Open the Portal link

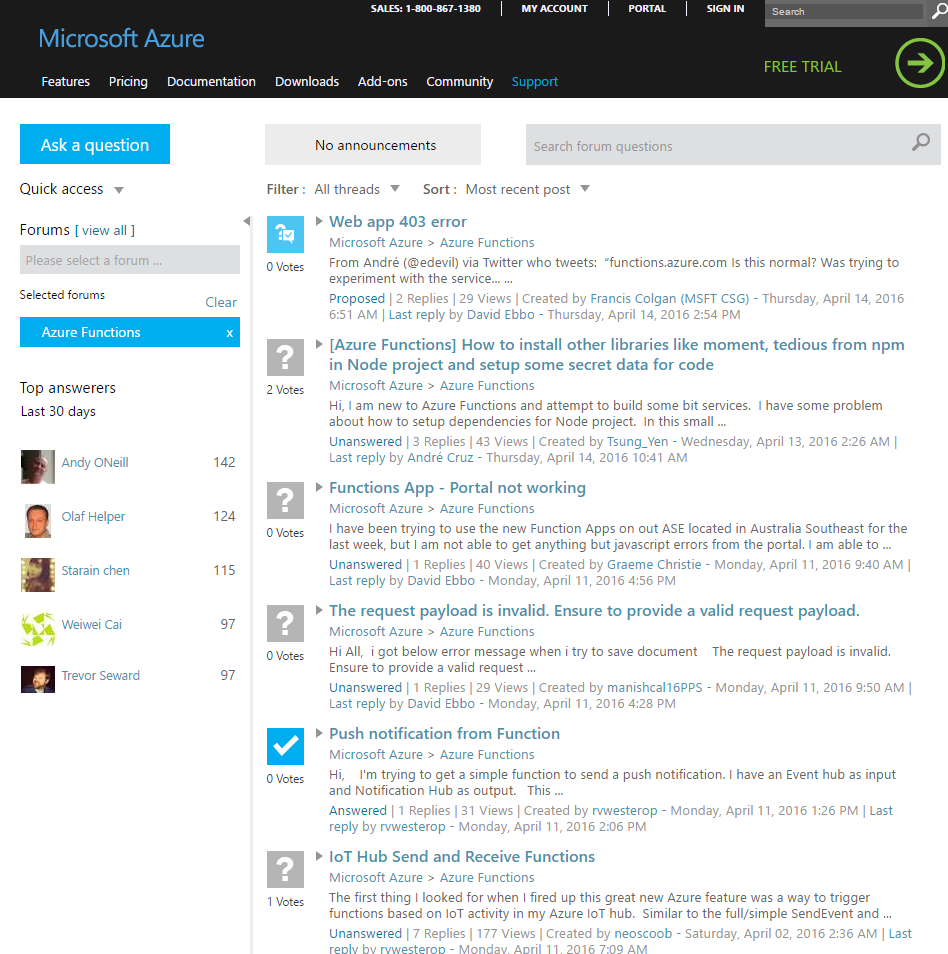click(647, 9)
